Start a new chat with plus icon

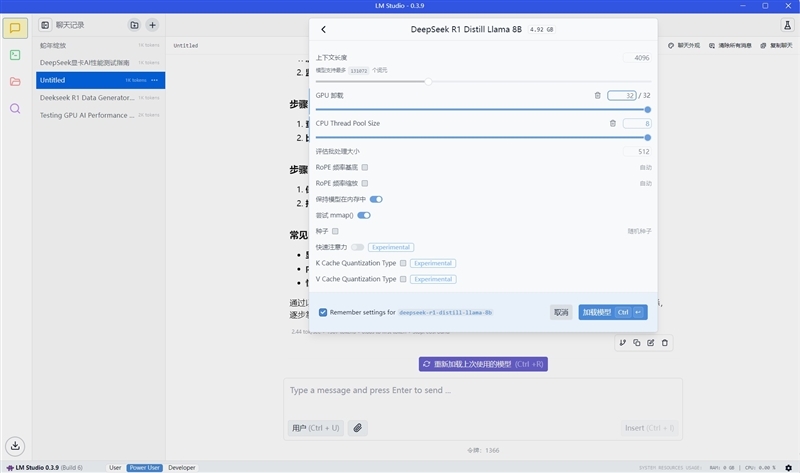tap(152, 25)
